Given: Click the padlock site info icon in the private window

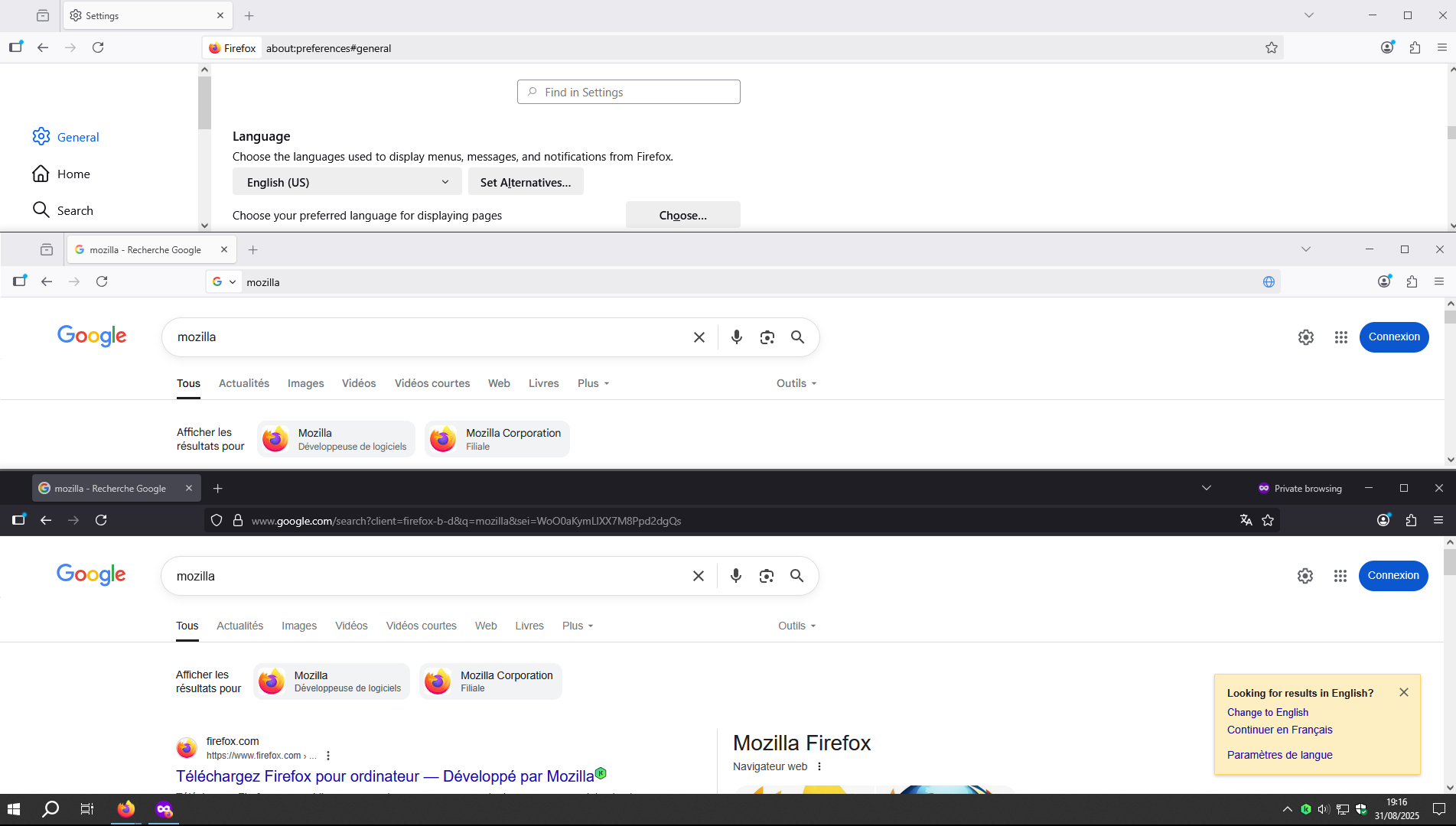Looking at the screenshot, I should [x=238, y=520].
